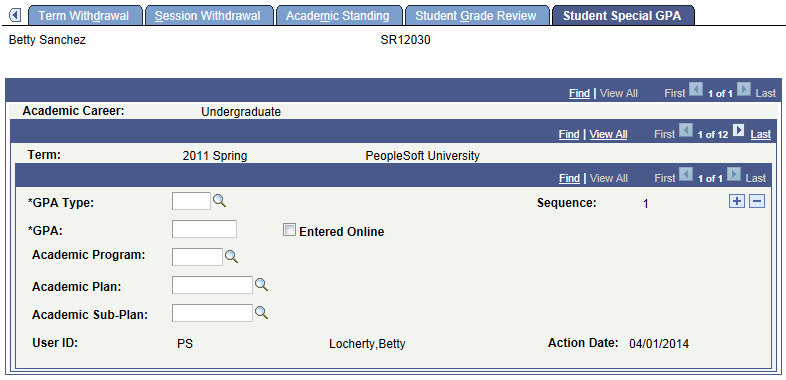Select the name Locherty,Betty
Viewport: 786px width, 380px height.
[367, 344]
